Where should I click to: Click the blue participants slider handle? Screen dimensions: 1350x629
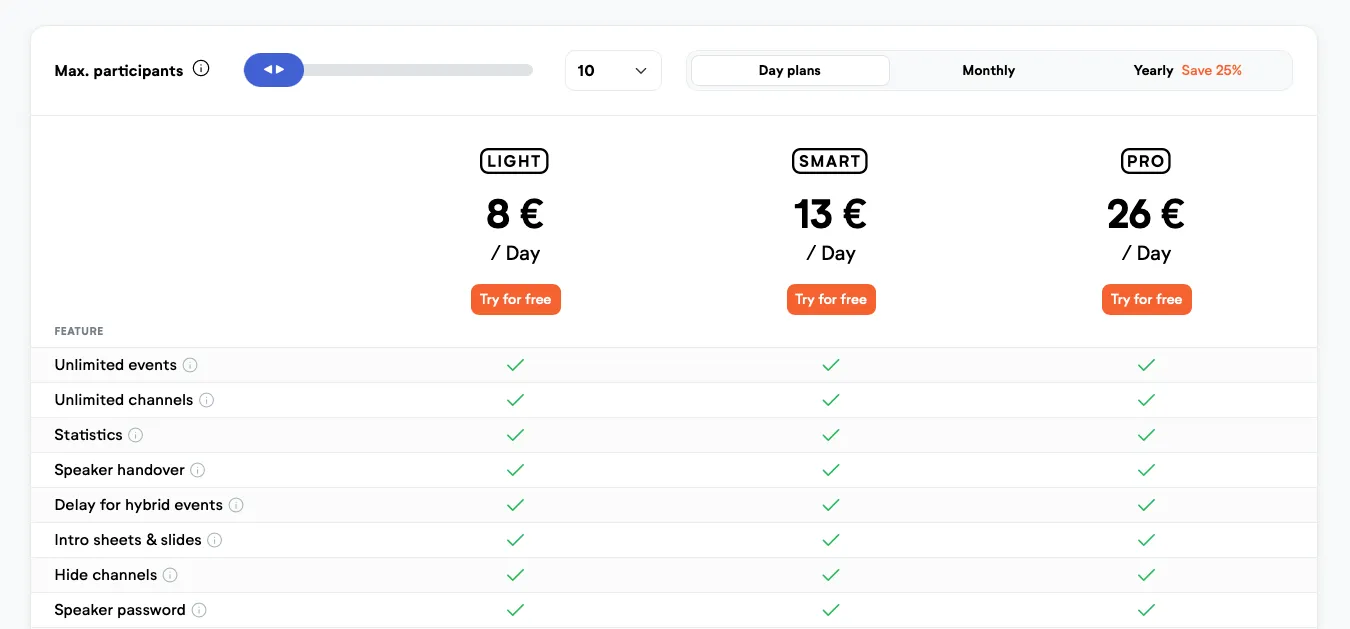point(274,70)
